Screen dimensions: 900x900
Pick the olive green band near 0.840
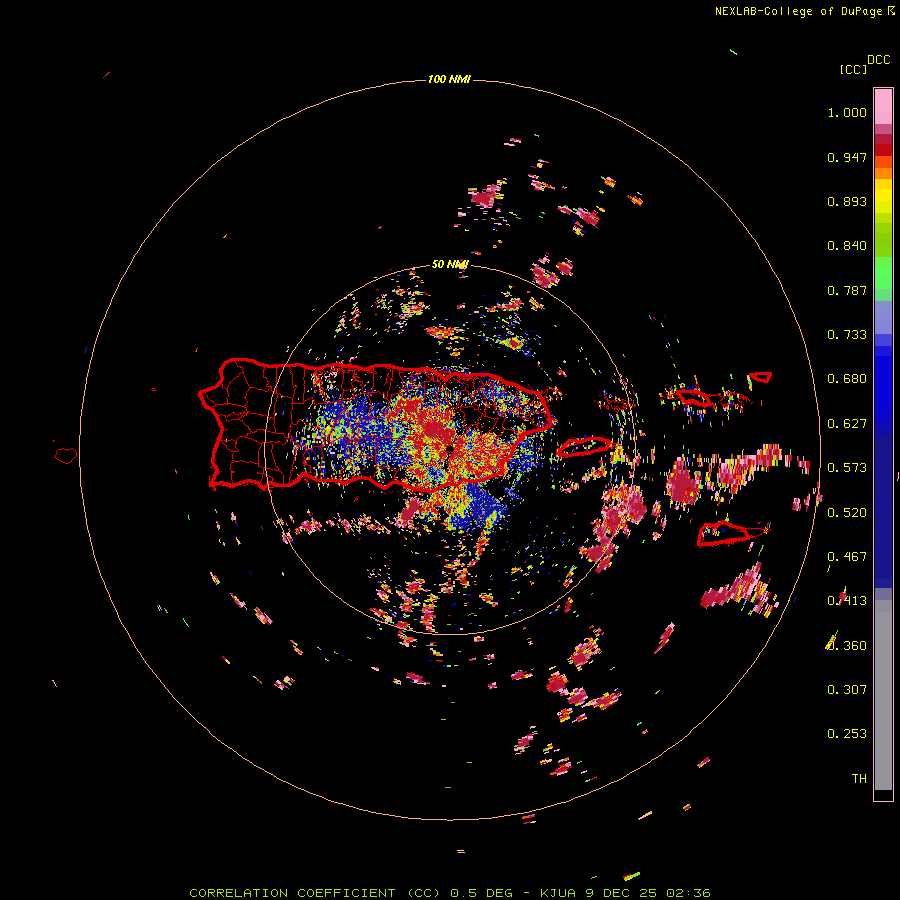click(883, 240)
